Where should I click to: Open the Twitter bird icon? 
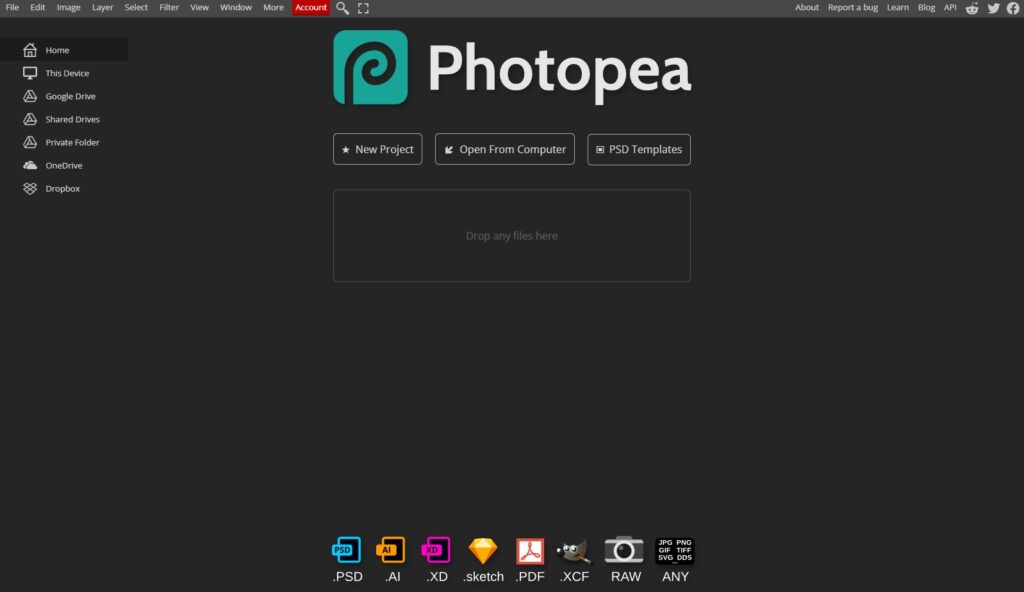[x=993, y=8]
